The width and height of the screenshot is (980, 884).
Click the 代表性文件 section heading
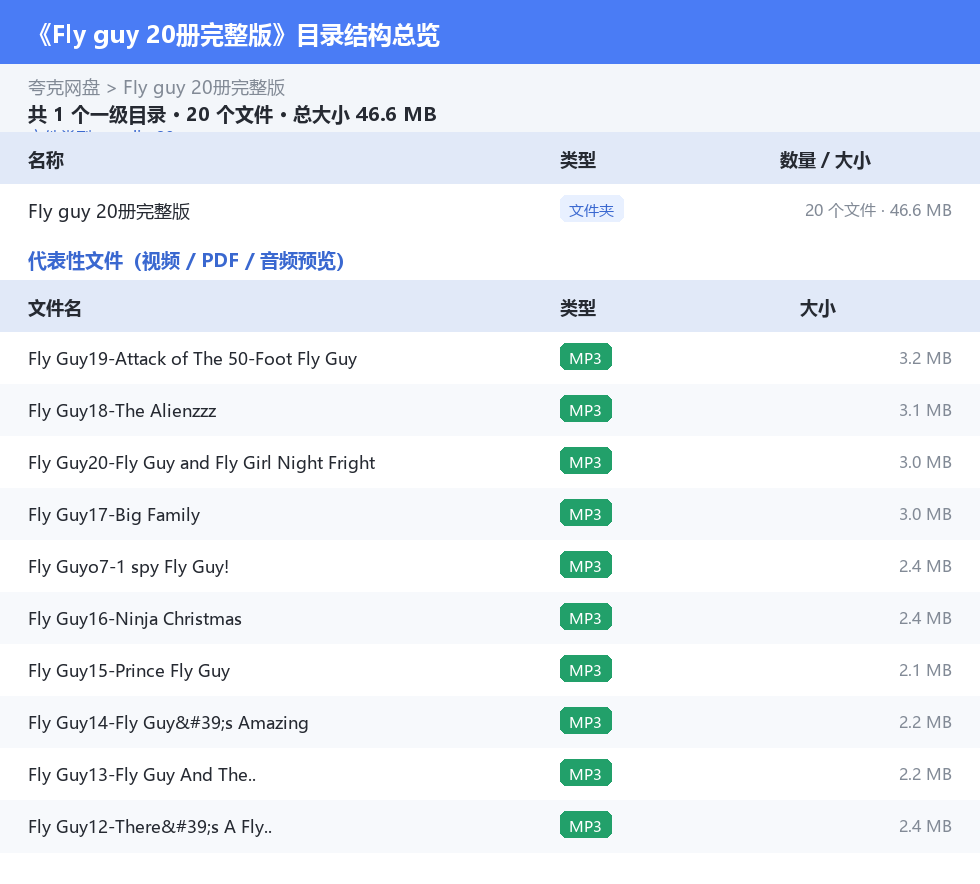pos(186,261)
